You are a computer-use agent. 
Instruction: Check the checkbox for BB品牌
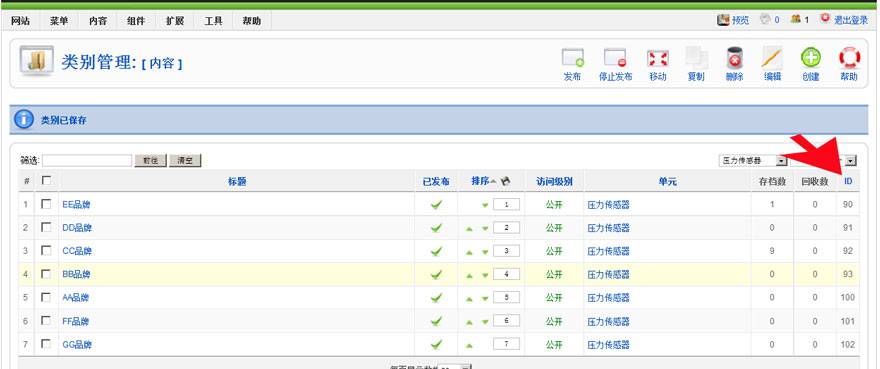pos(47,274)
